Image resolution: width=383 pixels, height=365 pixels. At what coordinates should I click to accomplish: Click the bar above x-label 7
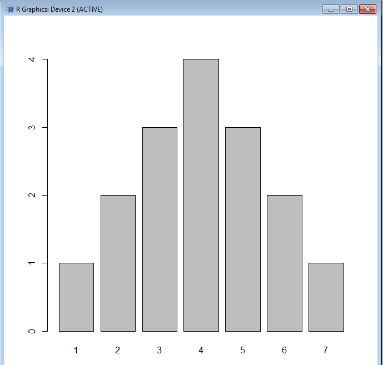click(326, 297)
